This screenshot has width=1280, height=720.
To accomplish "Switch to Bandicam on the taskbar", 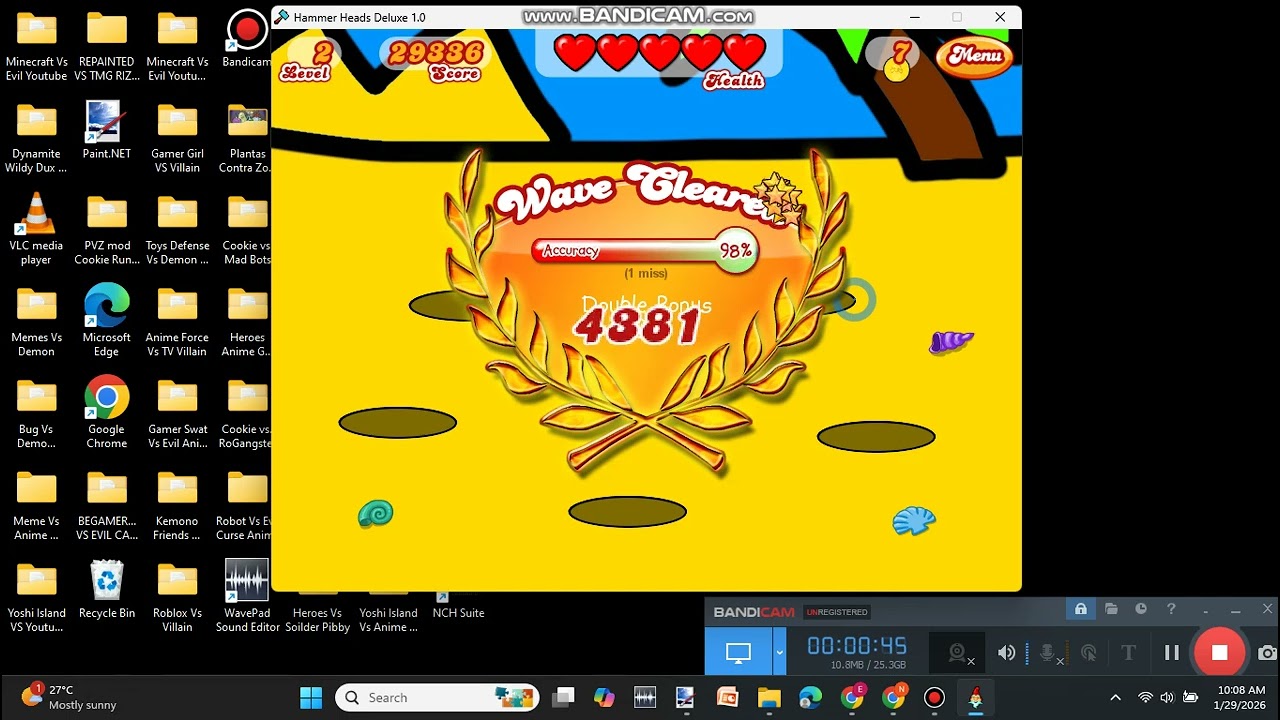I will pyautogui.click(x=934, y=697).
